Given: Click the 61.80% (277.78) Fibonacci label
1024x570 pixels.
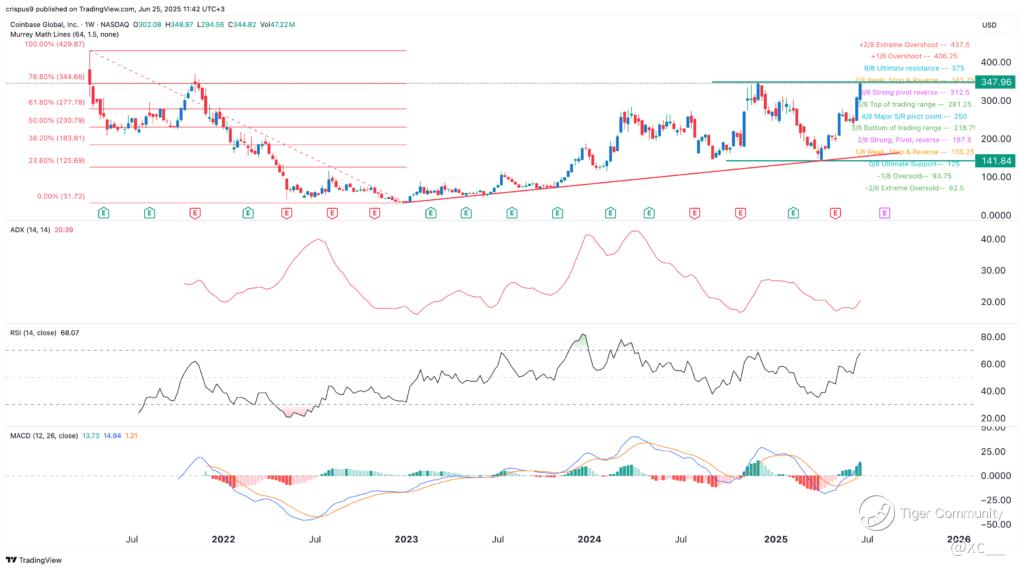Looking at the screenshot, I should 57,103.
